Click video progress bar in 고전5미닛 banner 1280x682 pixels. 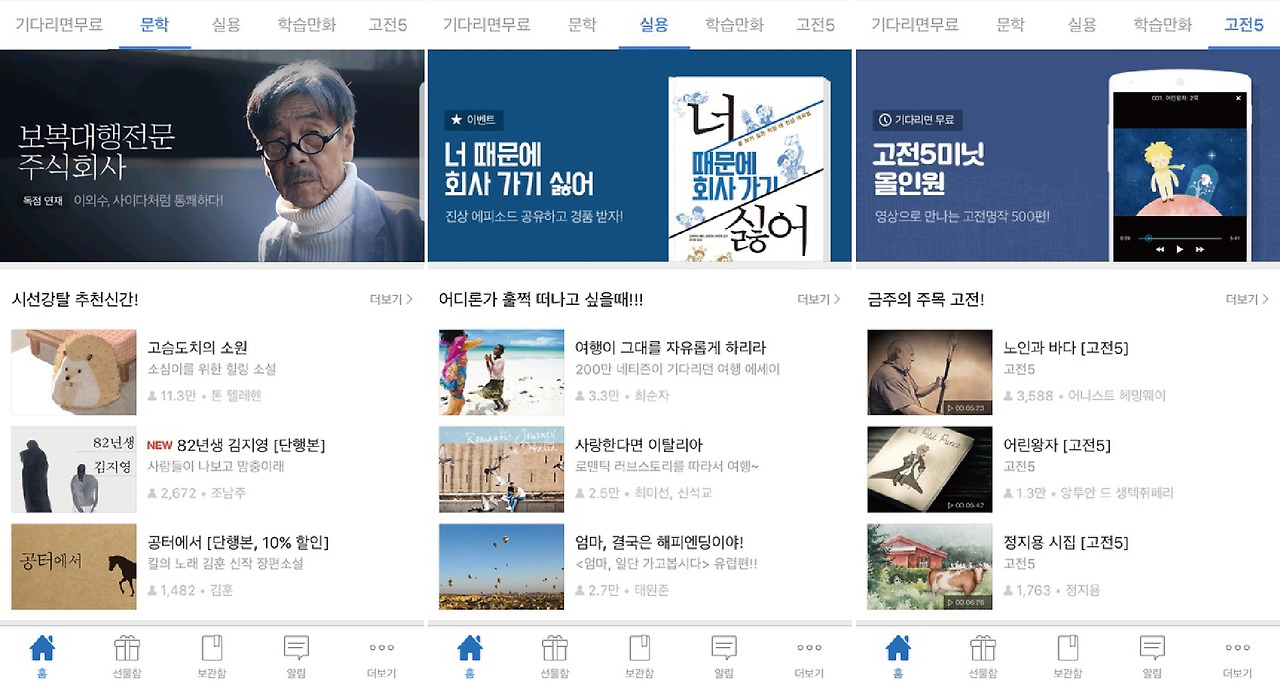[1180, 237]
